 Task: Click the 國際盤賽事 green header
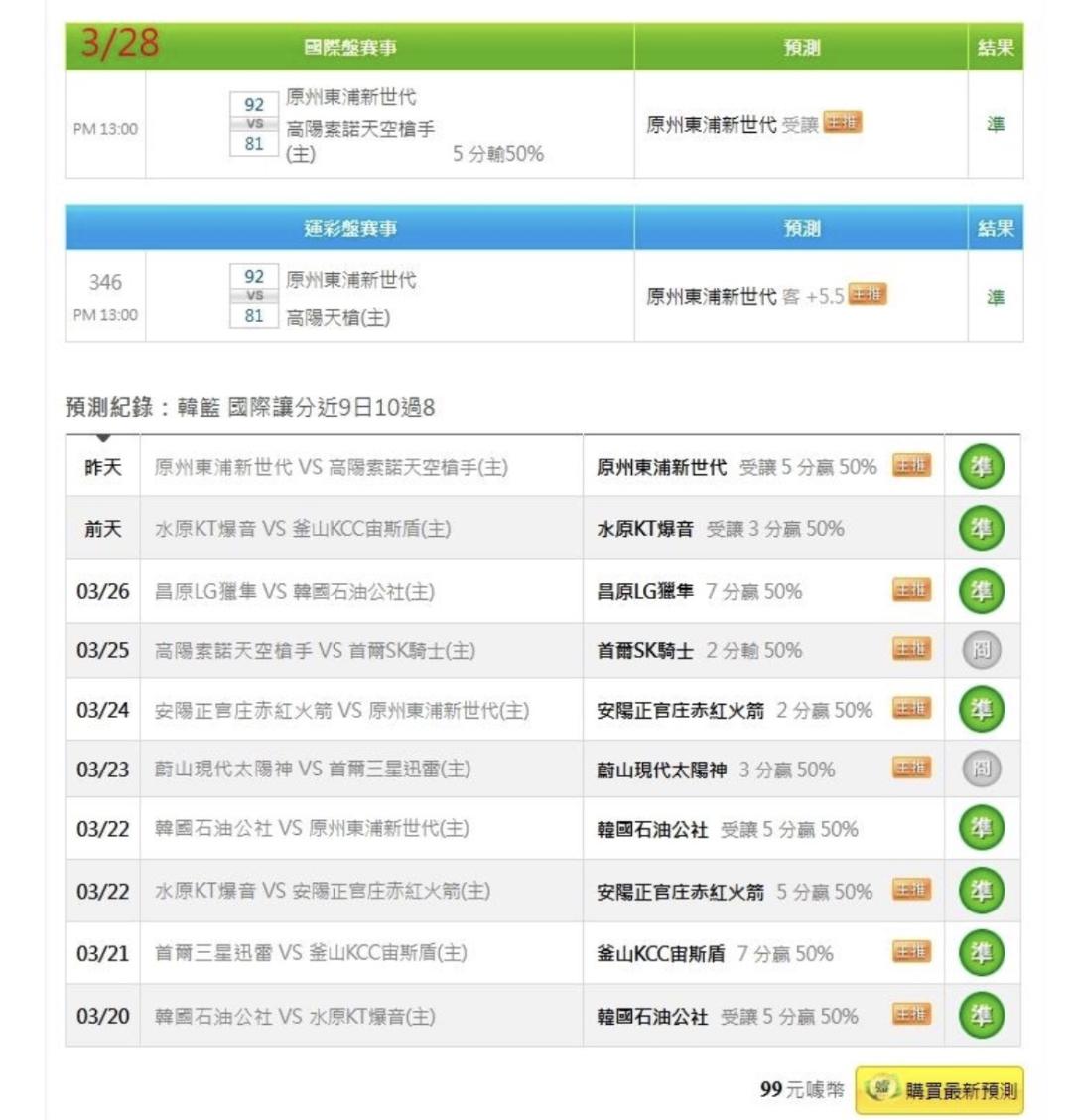[350, 47]
